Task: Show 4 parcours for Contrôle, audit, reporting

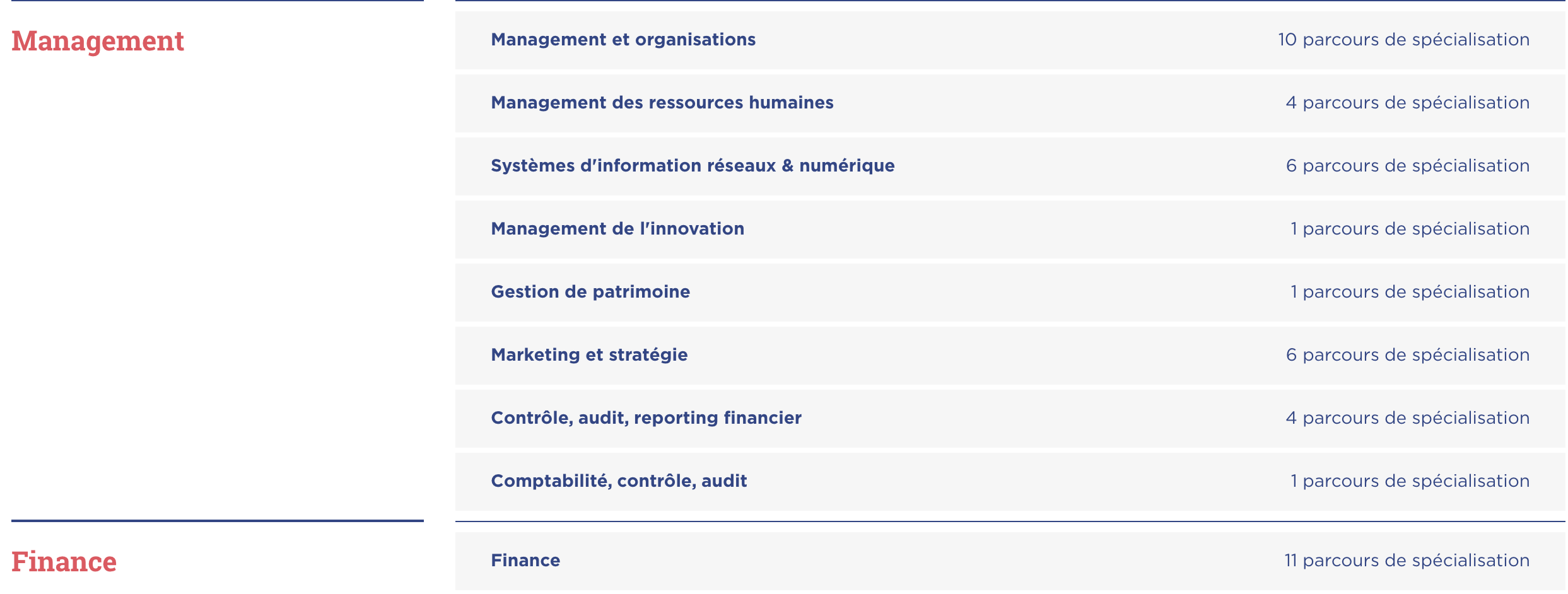Action: pos(1407,418)
